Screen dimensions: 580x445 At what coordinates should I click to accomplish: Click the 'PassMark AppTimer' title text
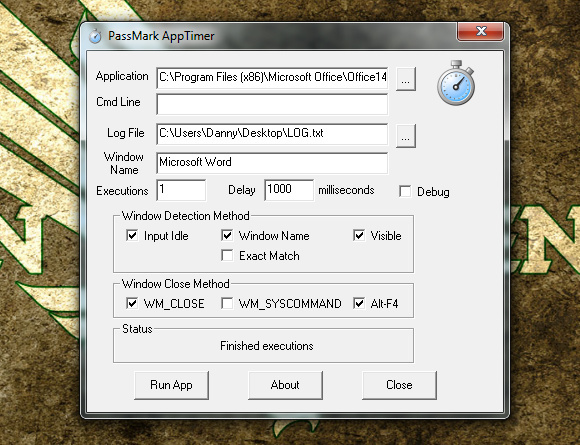[161, 36]
